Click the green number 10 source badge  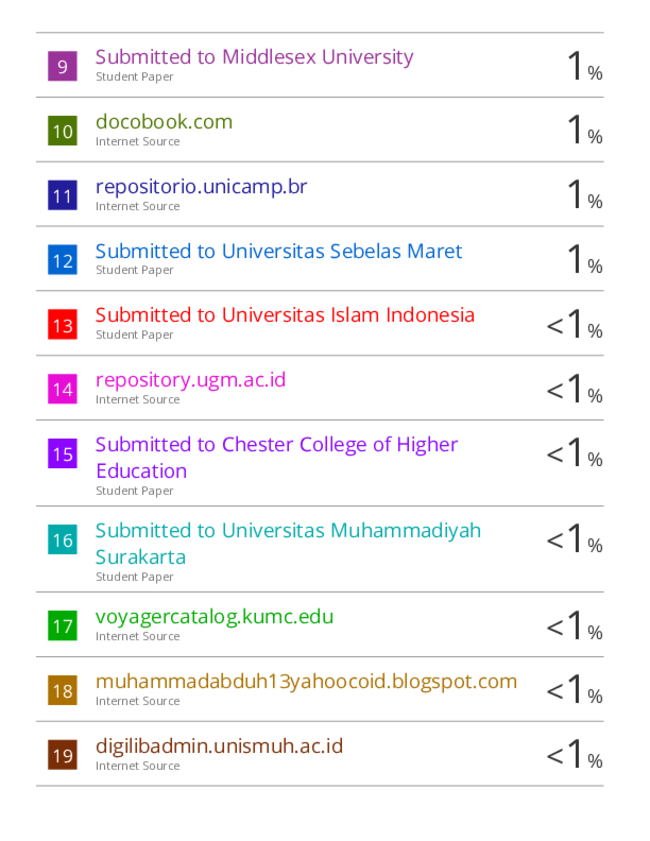click(62, 131)
